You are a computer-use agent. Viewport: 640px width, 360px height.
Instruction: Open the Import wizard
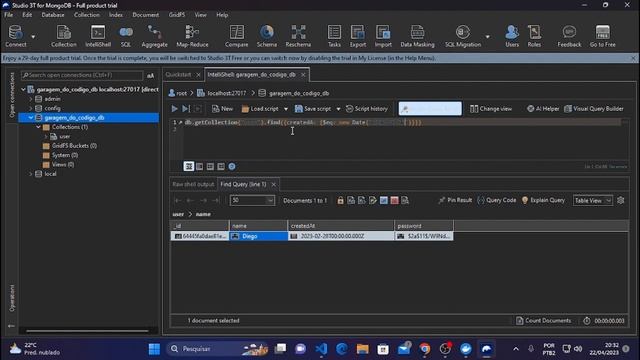click(x=383, y=36)
